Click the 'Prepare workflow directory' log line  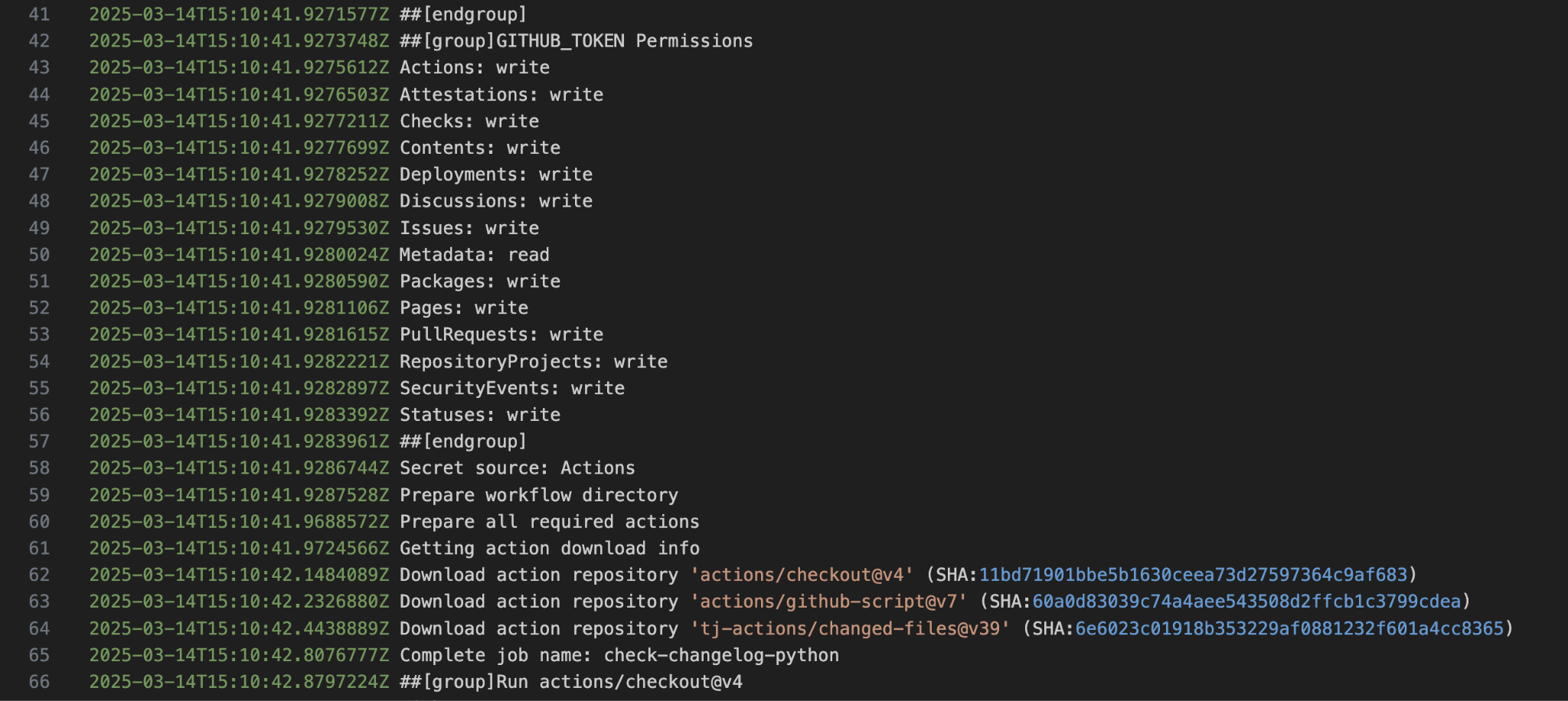coord(538,495)
